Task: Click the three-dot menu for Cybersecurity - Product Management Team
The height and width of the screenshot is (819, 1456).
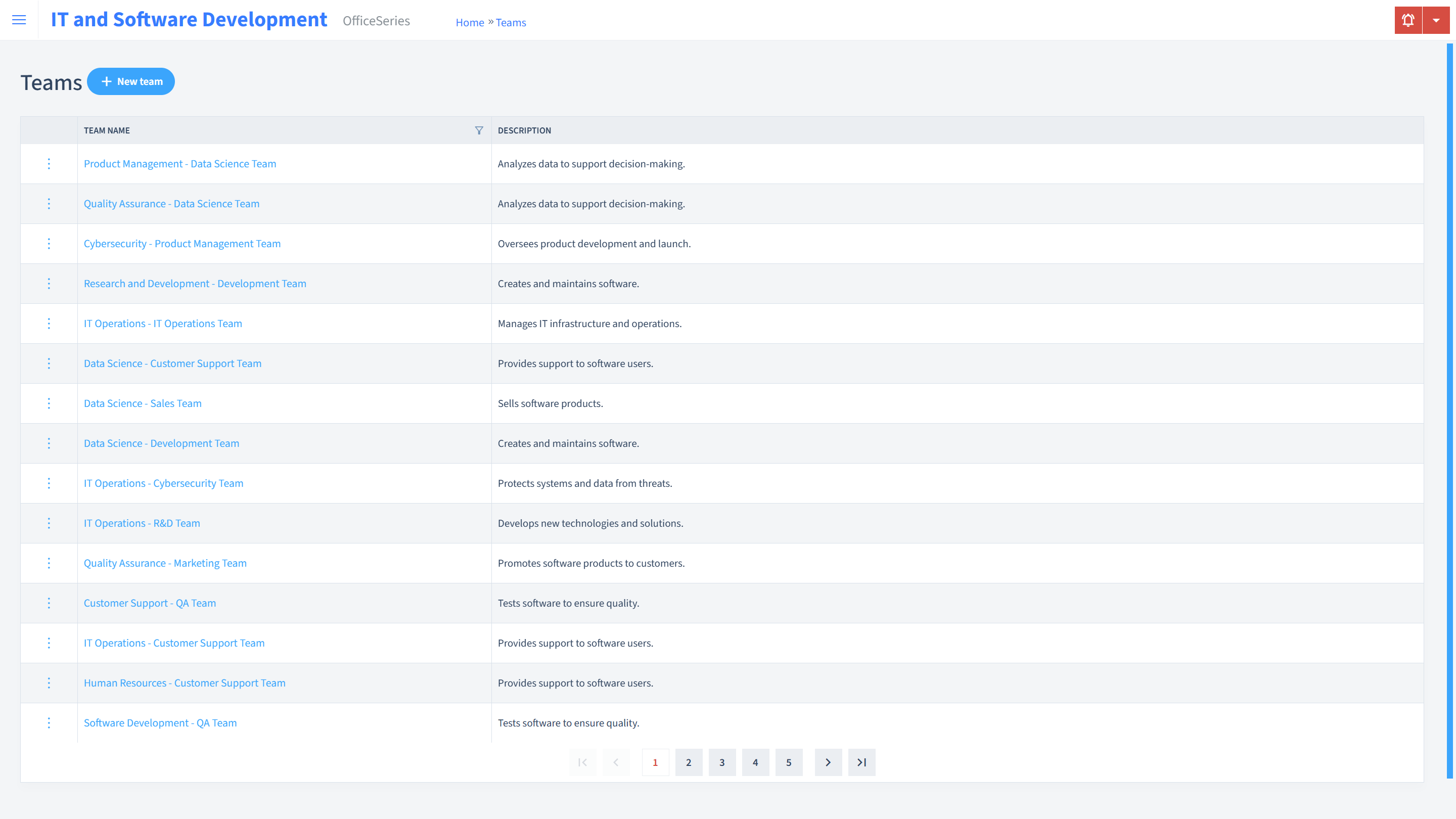Action: [x=48, y=243]
